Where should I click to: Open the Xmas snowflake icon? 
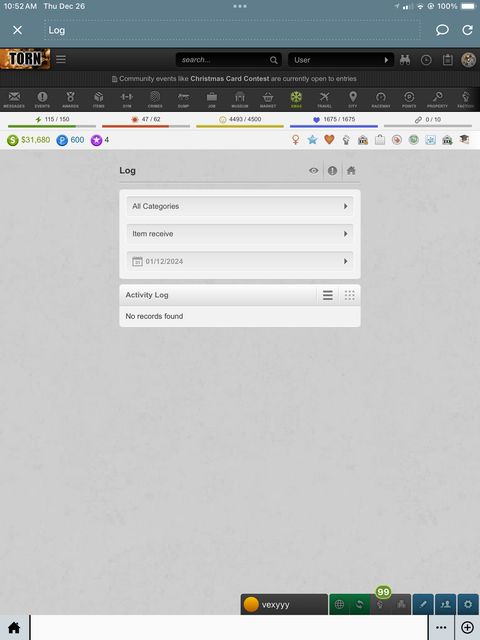pyautogui.click(x=296, y=99)
